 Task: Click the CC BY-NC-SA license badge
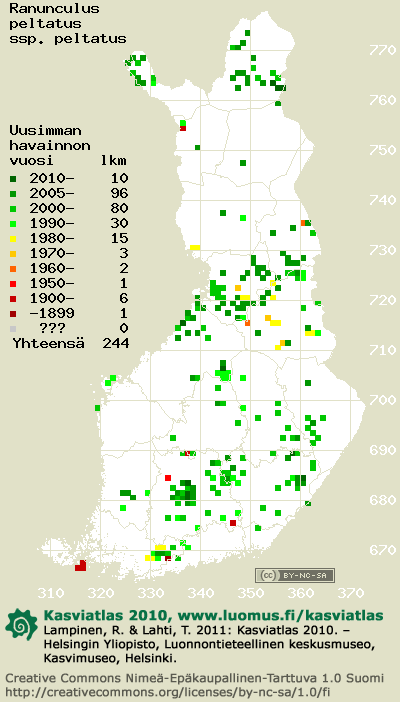pyautogui.click(x=295, y=575)
